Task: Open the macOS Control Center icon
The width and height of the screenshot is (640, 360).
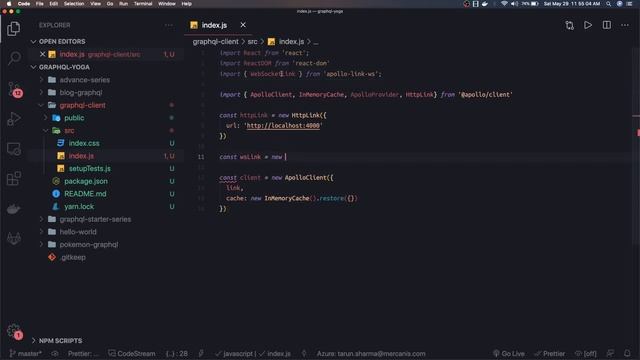Action: pos(629,4)
